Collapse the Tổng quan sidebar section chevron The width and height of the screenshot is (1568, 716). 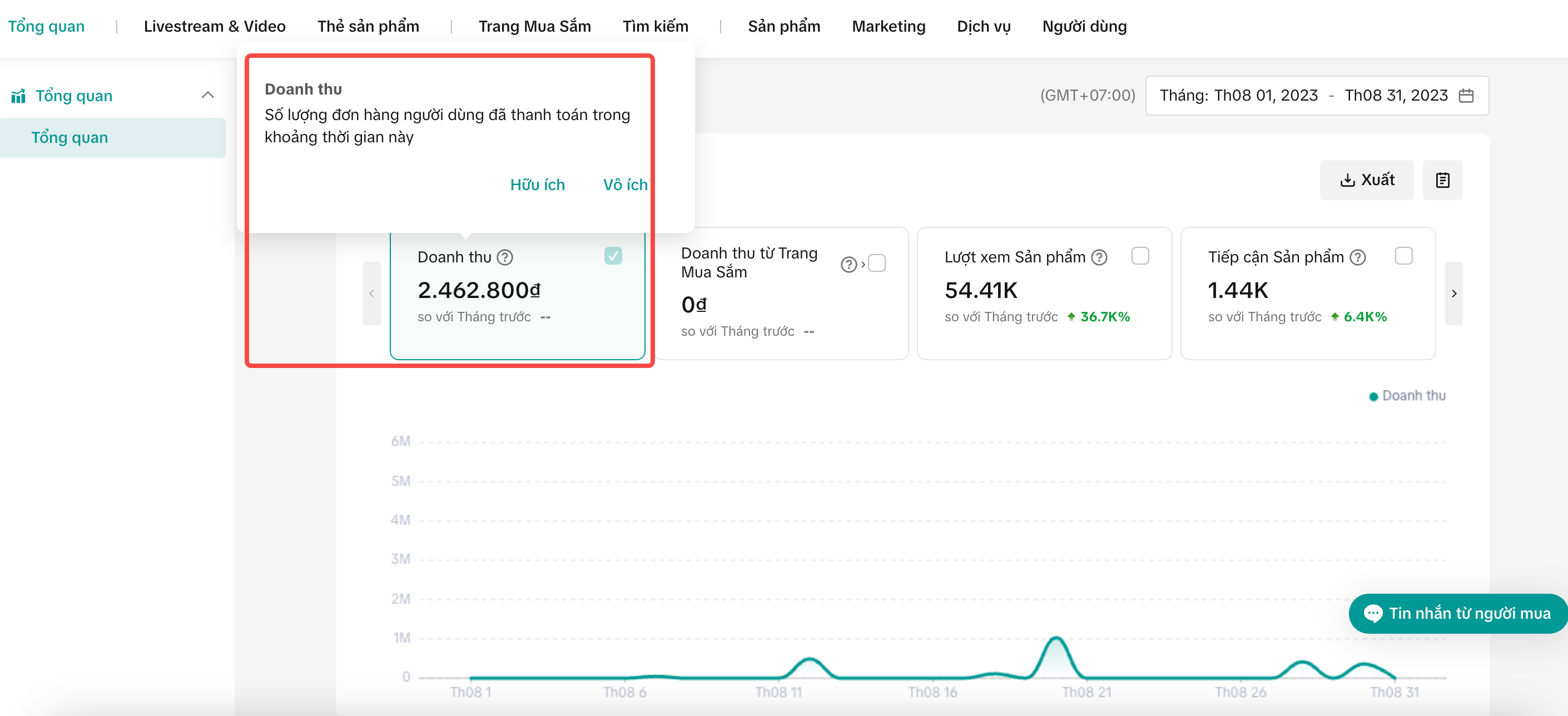pyautogui.click(x=207, y=96)
